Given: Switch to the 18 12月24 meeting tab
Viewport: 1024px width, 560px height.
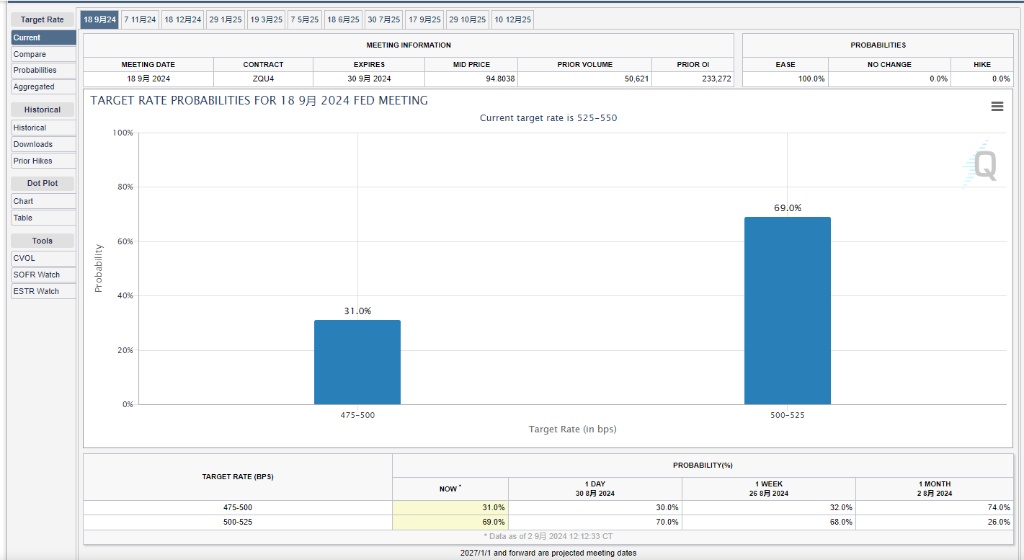Looking at the screenshot, I should point(182,20).
